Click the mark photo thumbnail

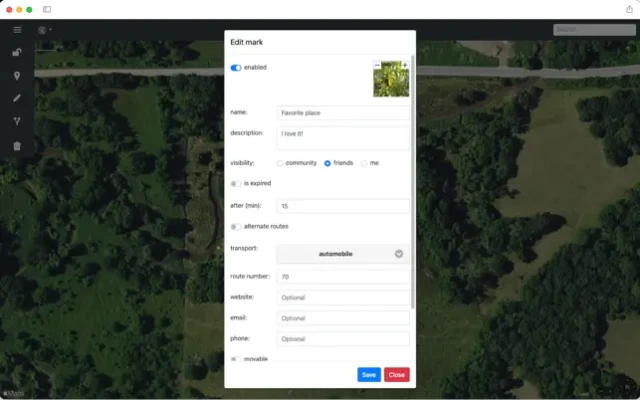391,79
